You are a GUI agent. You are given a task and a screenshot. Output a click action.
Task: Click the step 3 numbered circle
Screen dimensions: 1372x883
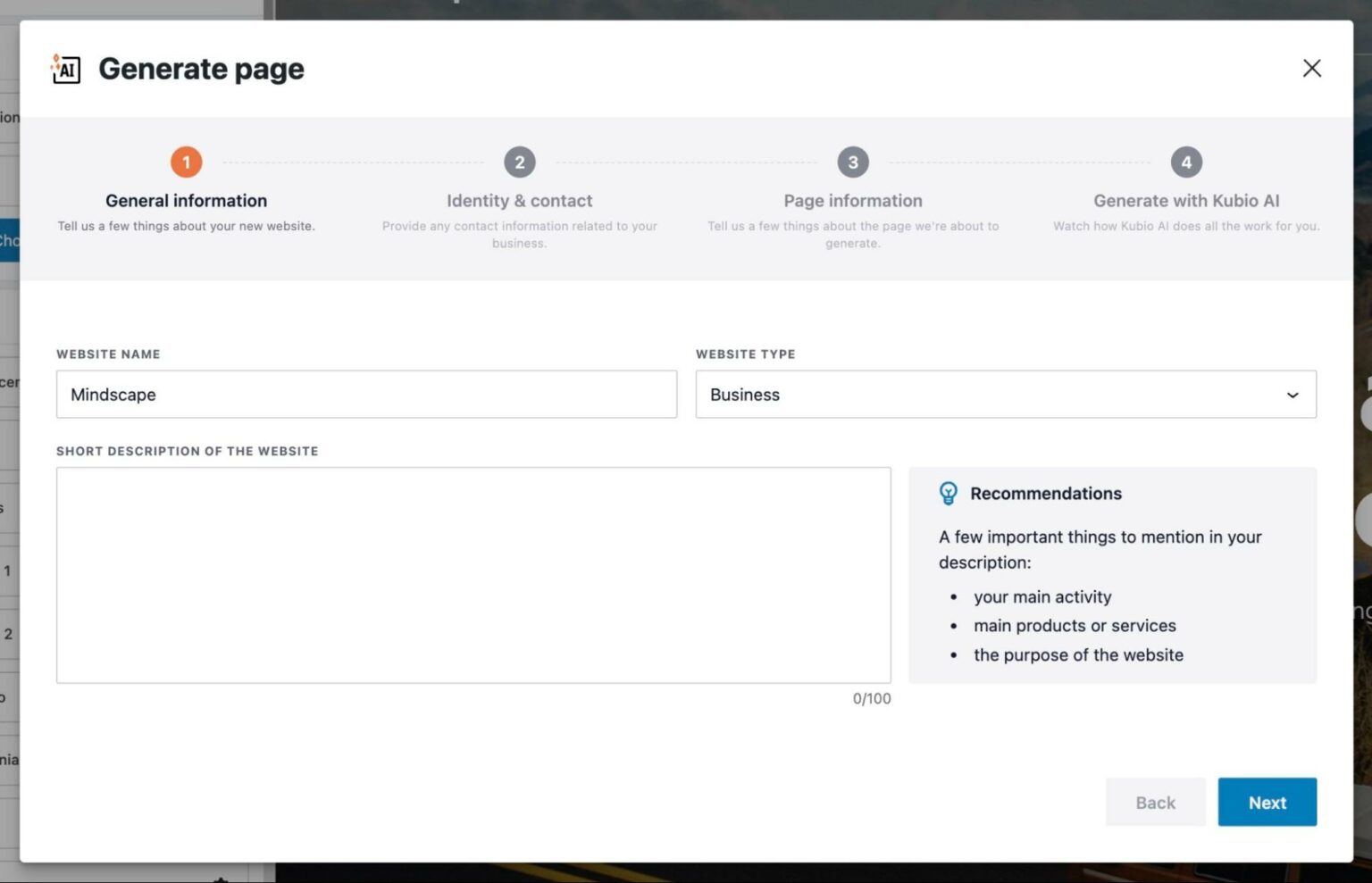tap(853, 162)
